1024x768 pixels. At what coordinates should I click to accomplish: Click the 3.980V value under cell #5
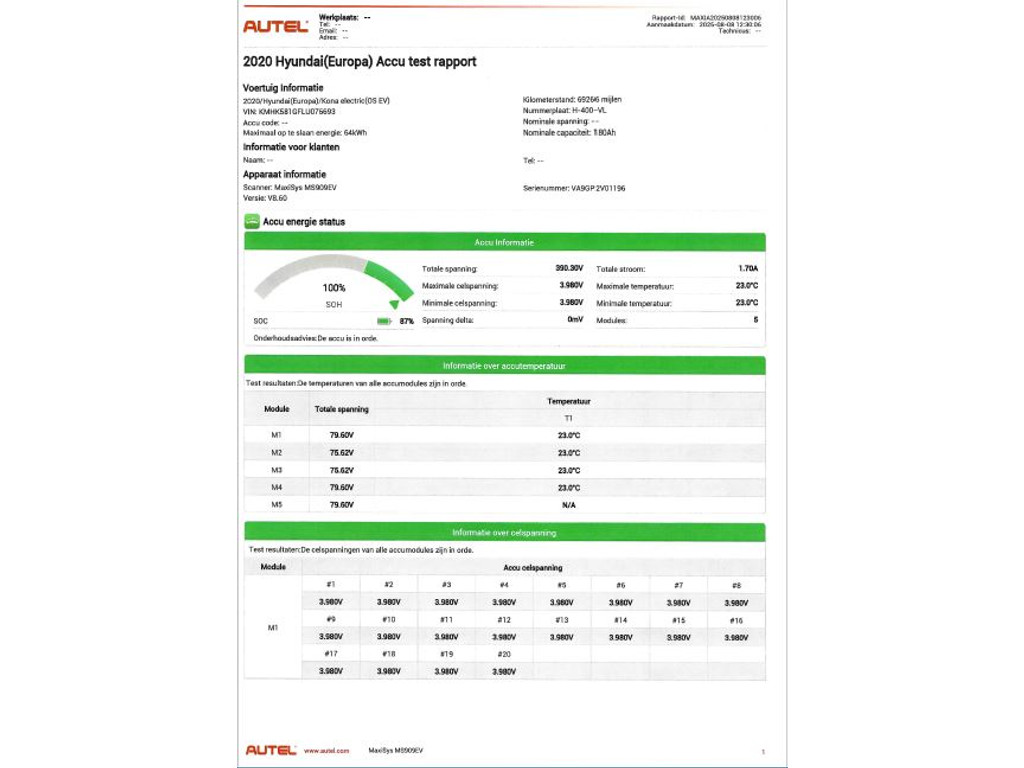[x=561, y=602]
